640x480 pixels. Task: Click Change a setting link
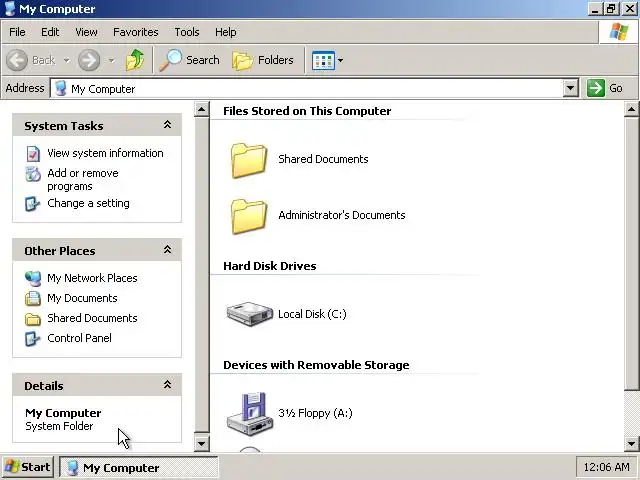88,203
